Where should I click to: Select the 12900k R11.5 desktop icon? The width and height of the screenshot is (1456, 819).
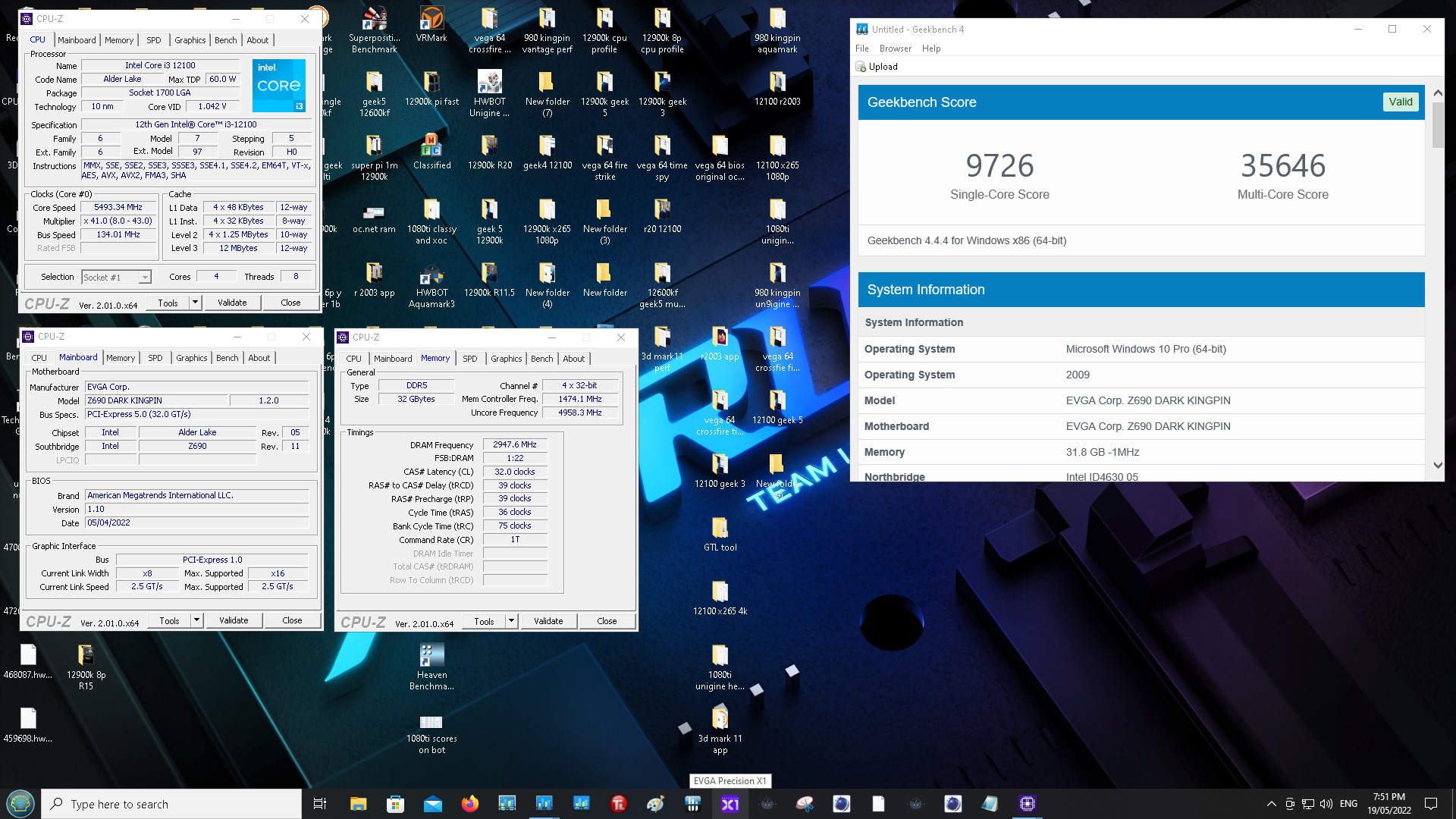tap(489, 279)
